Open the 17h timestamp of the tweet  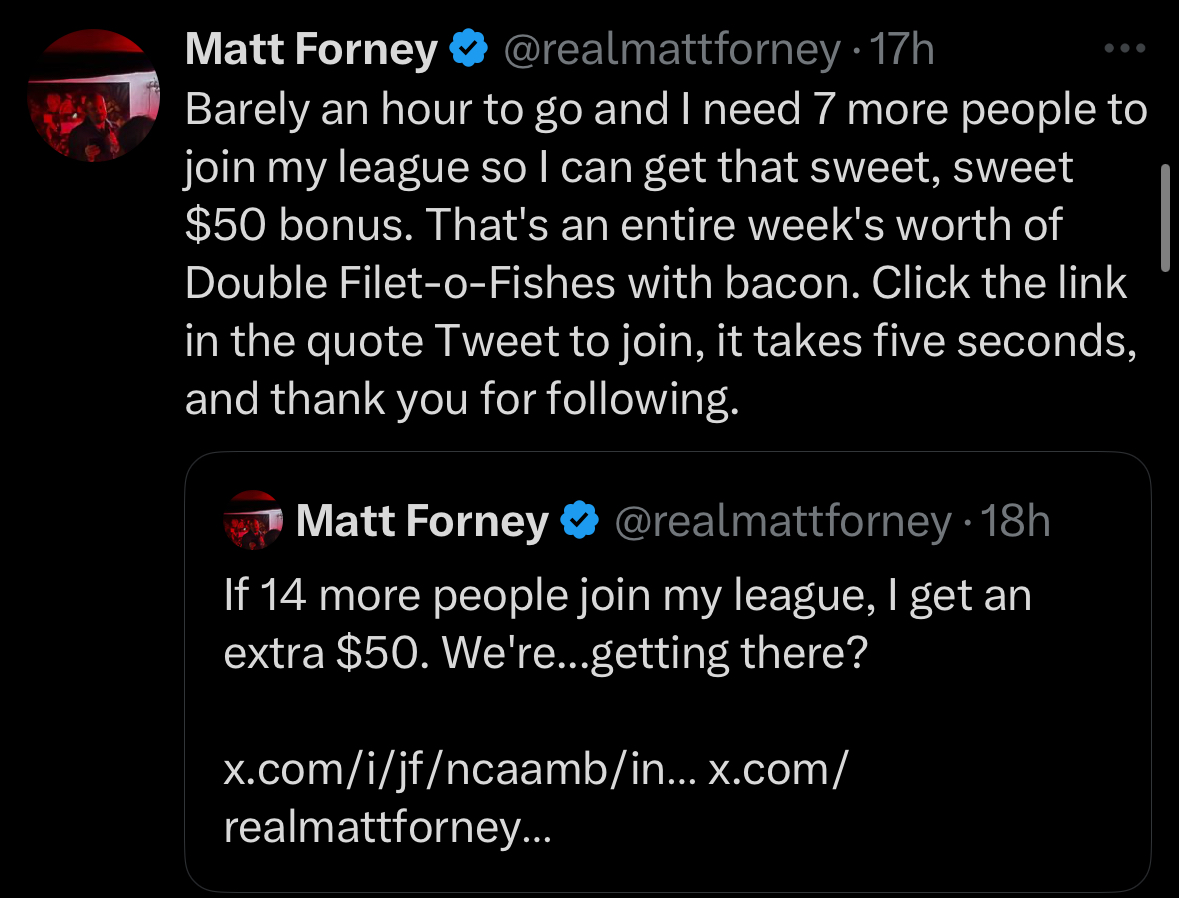tap(902, 48)
